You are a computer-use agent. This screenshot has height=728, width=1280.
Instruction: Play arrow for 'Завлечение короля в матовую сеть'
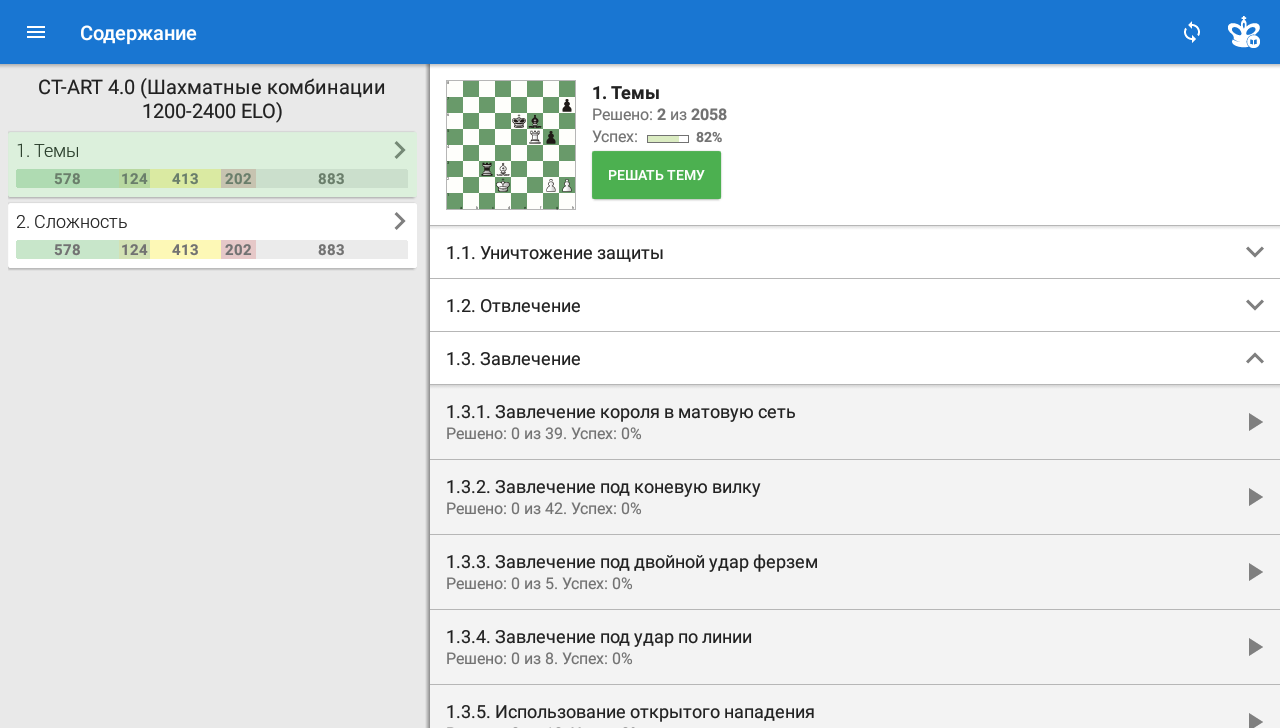pyautogui.click(x=1256, y=422)
